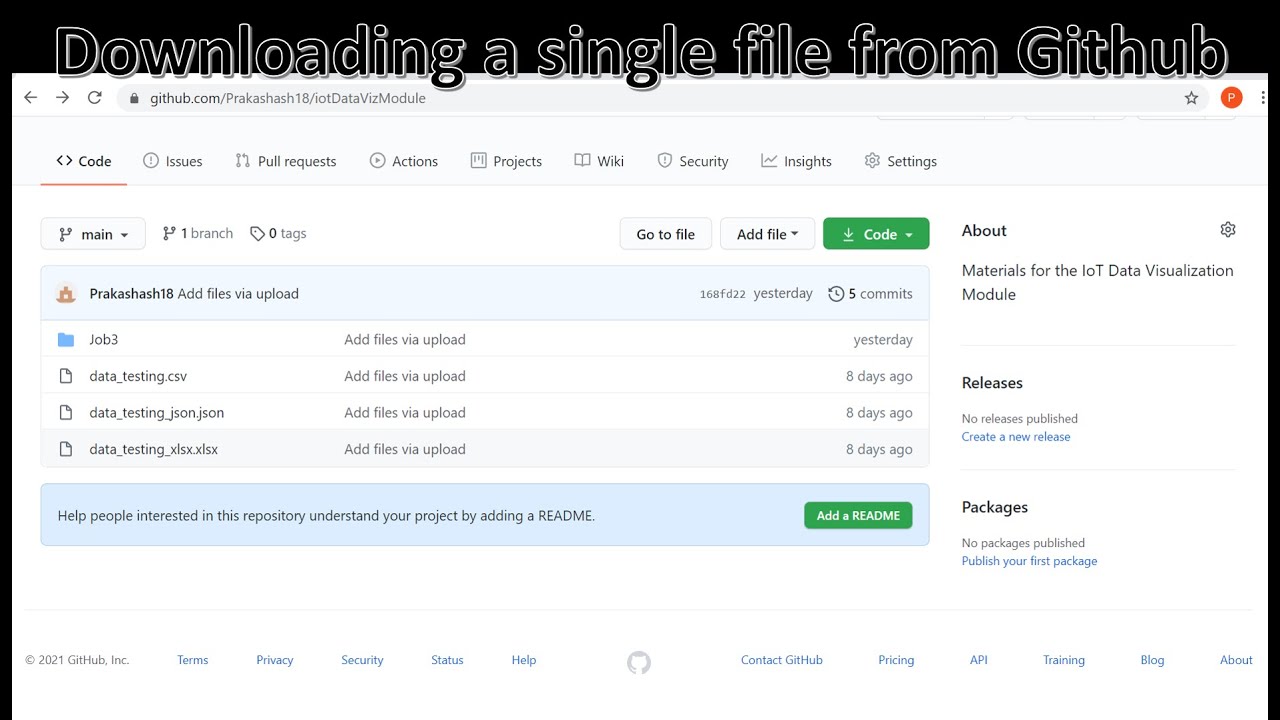View the 1 branch link
Viewport: 1280px width, 720px height.
(x=198, y=233)
